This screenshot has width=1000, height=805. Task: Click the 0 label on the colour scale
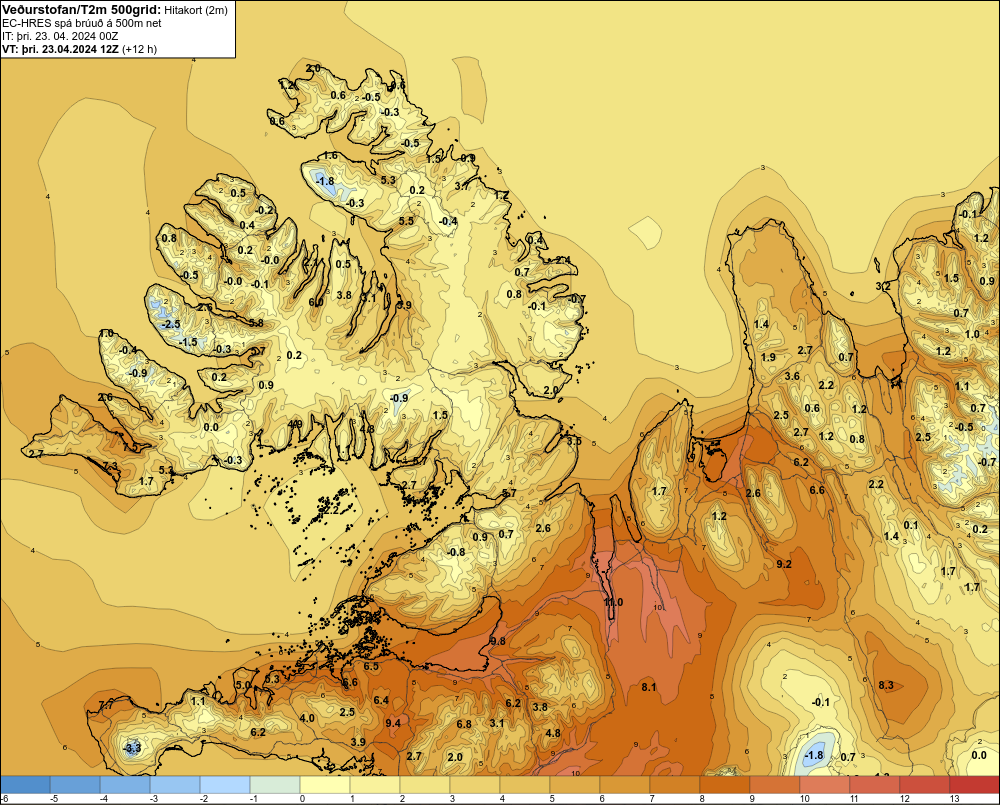tap(302, 799)
